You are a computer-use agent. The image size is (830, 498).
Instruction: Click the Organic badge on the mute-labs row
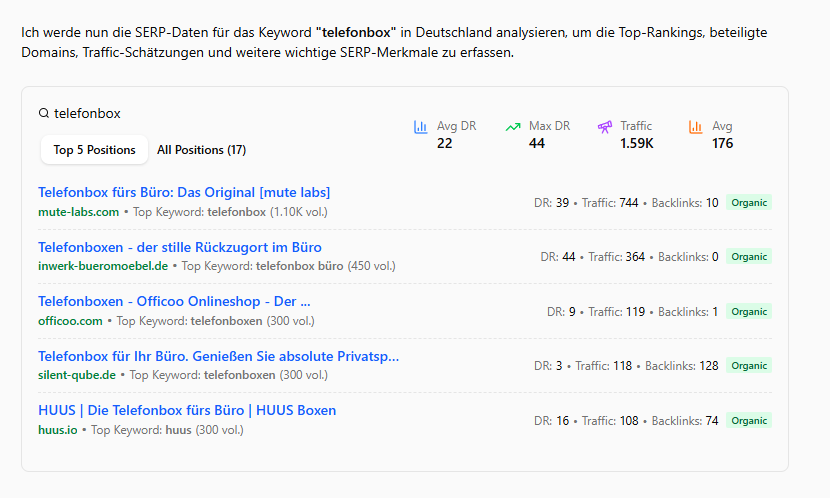[748, 203]
